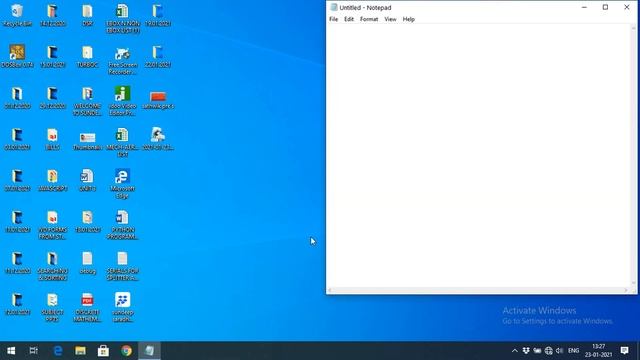Maximize the Notepad window
This screenshot has height=360, width=640.
tap(605, 7)
